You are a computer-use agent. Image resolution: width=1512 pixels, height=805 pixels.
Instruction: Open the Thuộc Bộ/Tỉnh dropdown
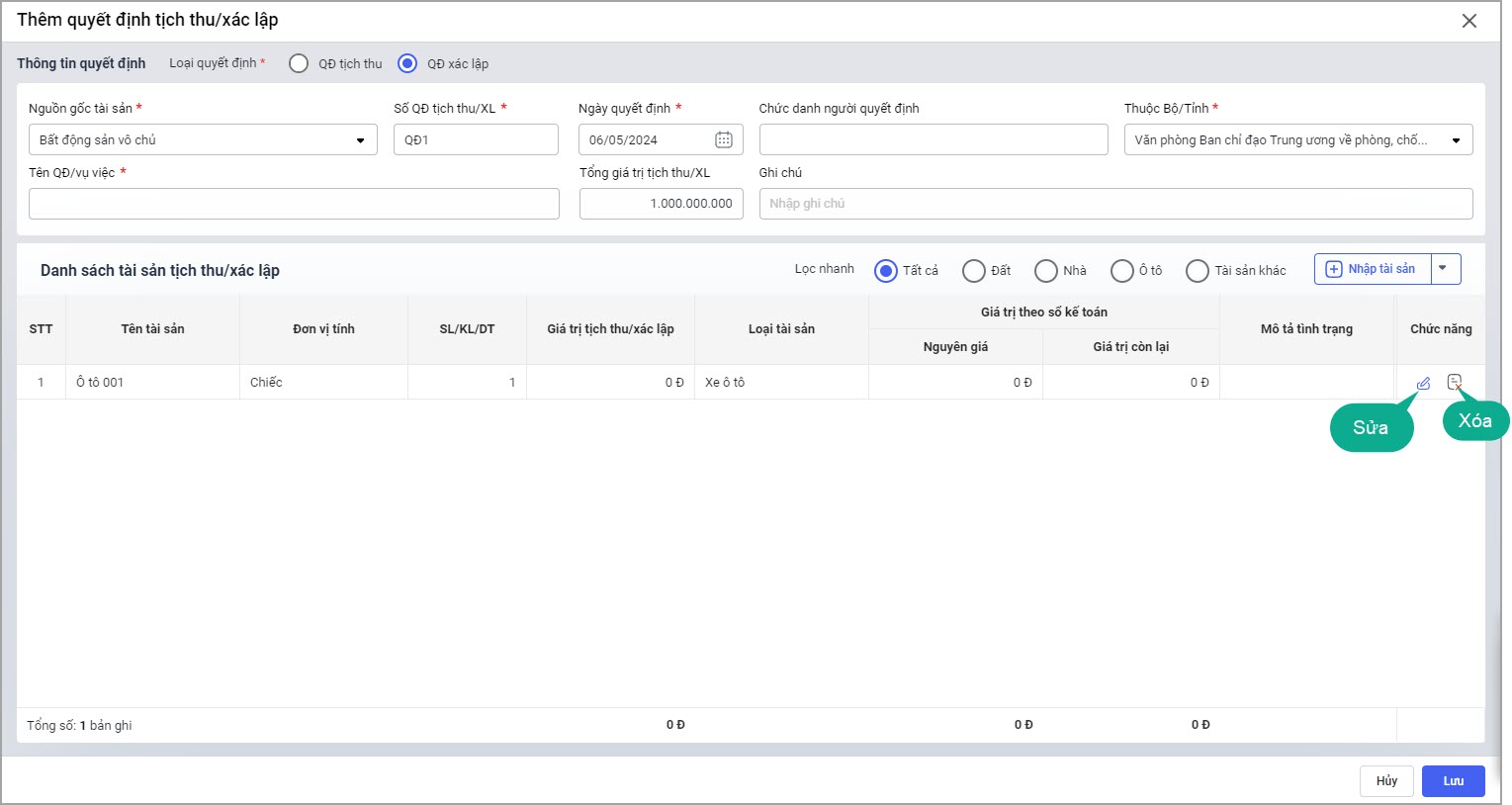(x=1456, y=140)
